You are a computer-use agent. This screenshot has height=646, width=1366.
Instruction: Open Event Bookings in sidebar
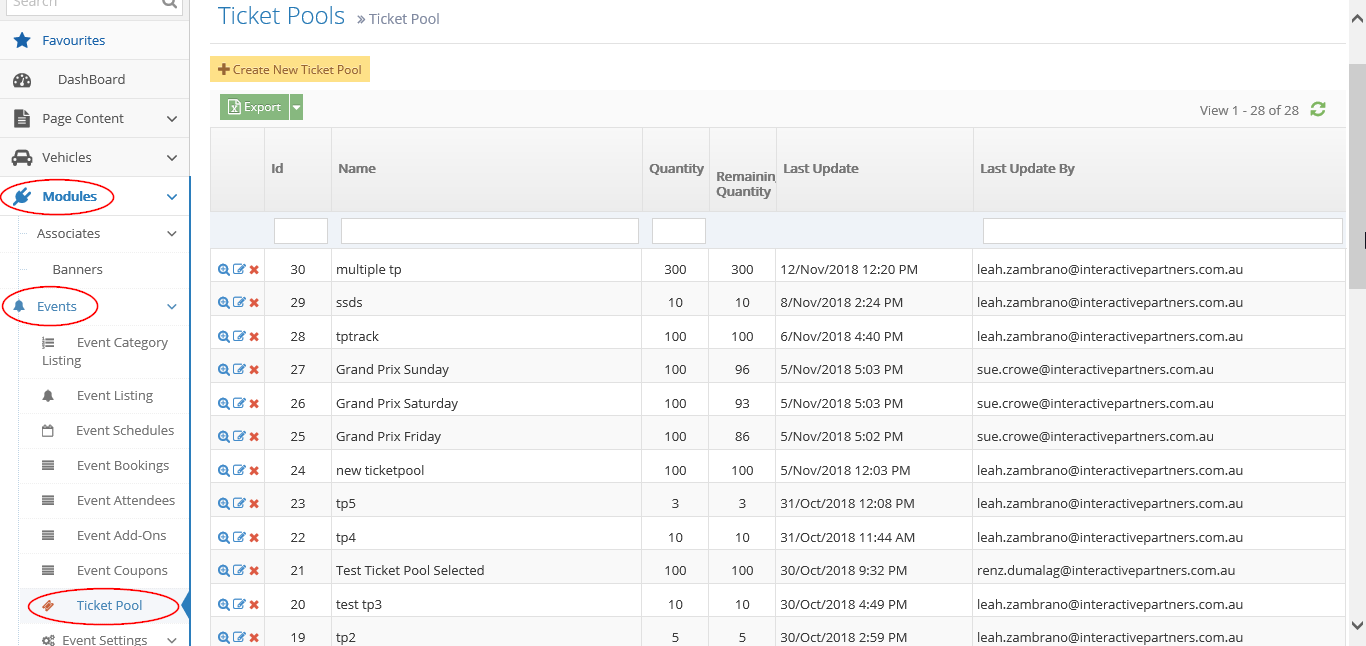(122, 466)
